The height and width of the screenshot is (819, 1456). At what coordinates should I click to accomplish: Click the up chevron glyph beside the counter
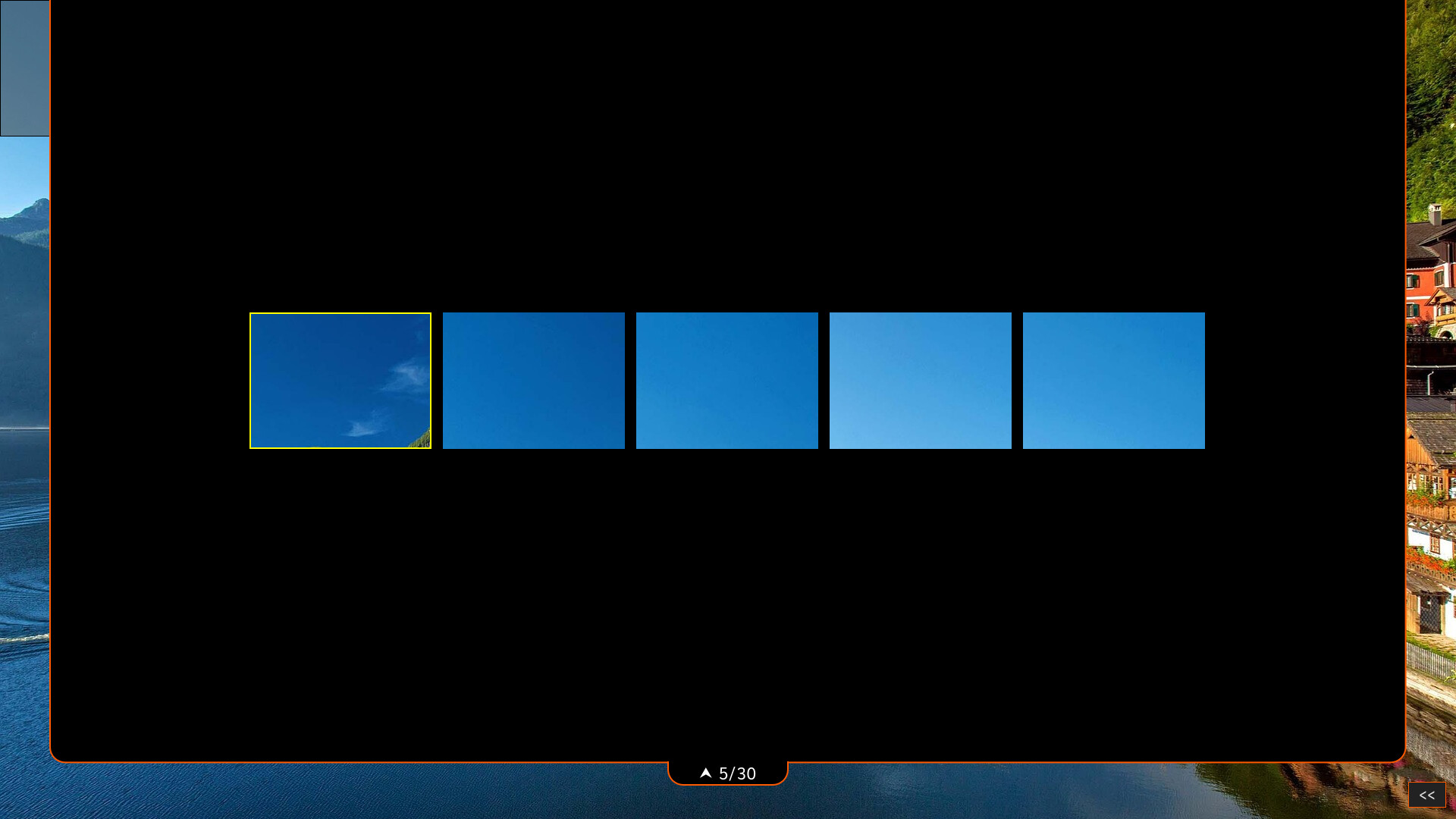click(705, 773)
